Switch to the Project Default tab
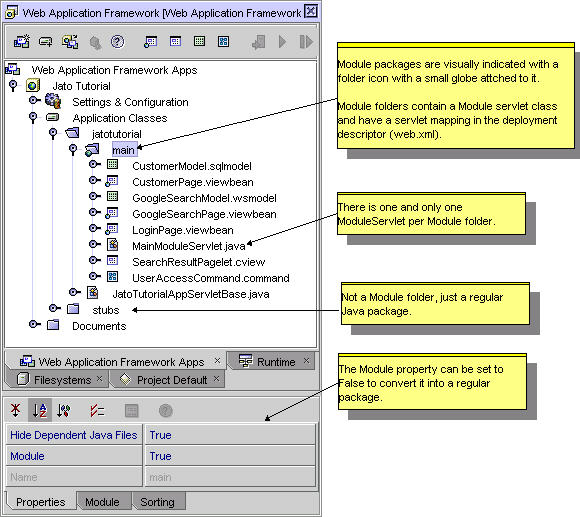 tap(167, 379)
